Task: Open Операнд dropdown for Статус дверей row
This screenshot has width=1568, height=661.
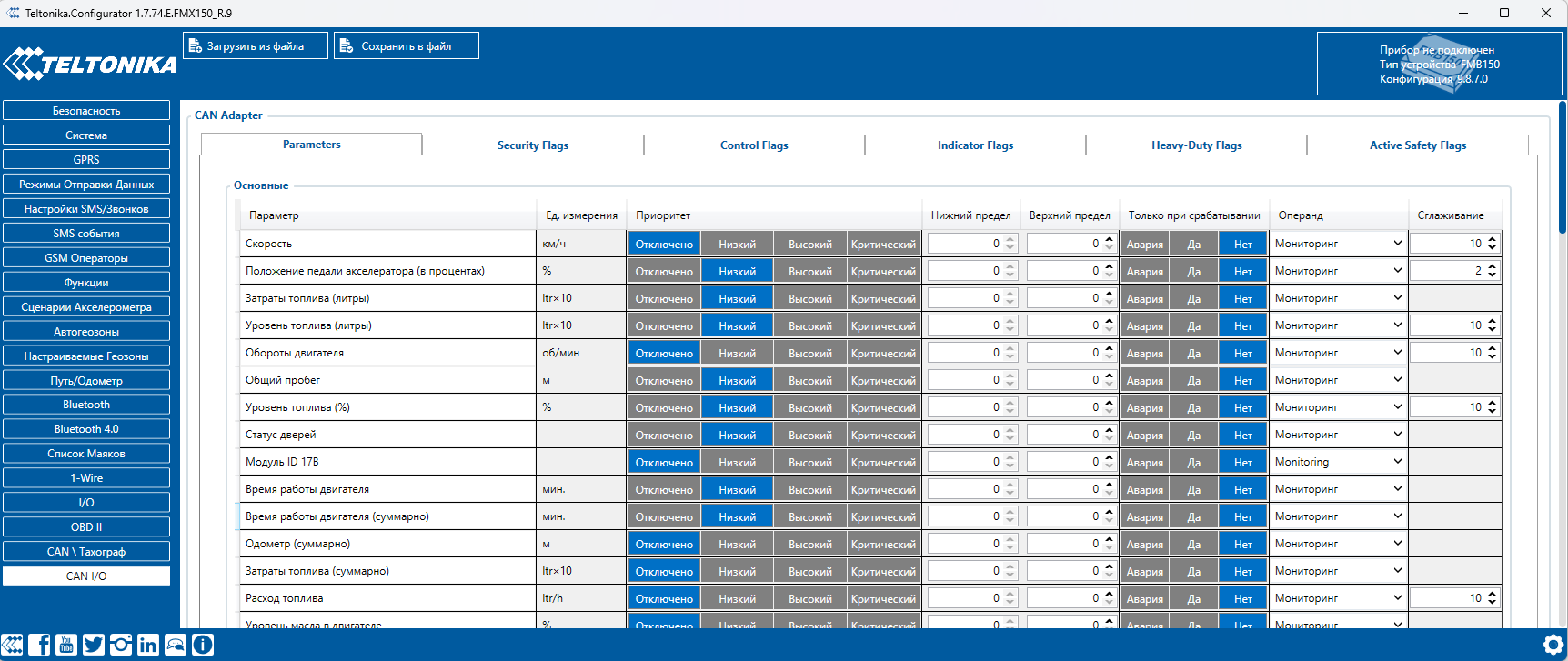Action: click(1338, 435)
